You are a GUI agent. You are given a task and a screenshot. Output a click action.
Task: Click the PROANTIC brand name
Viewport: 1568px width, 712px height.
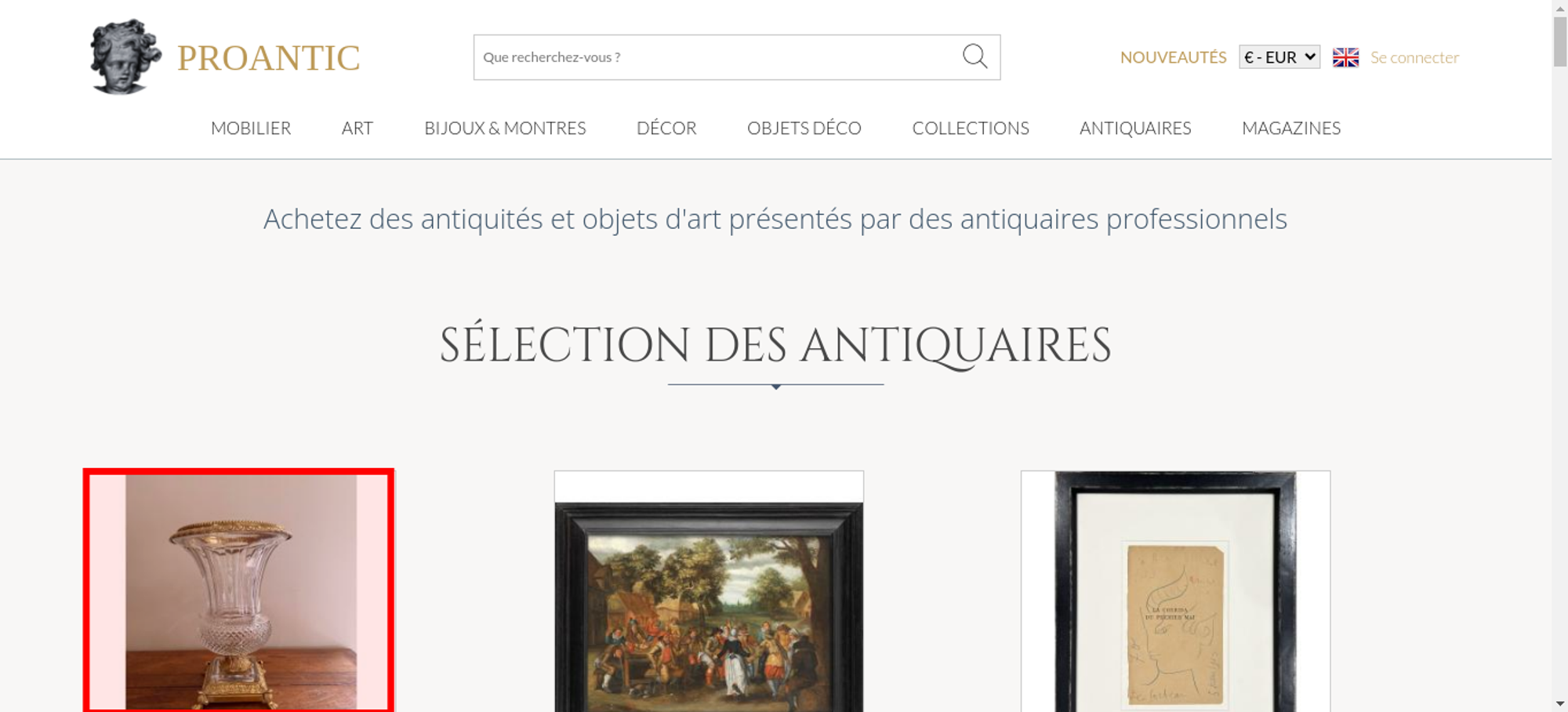pos(268,58)
